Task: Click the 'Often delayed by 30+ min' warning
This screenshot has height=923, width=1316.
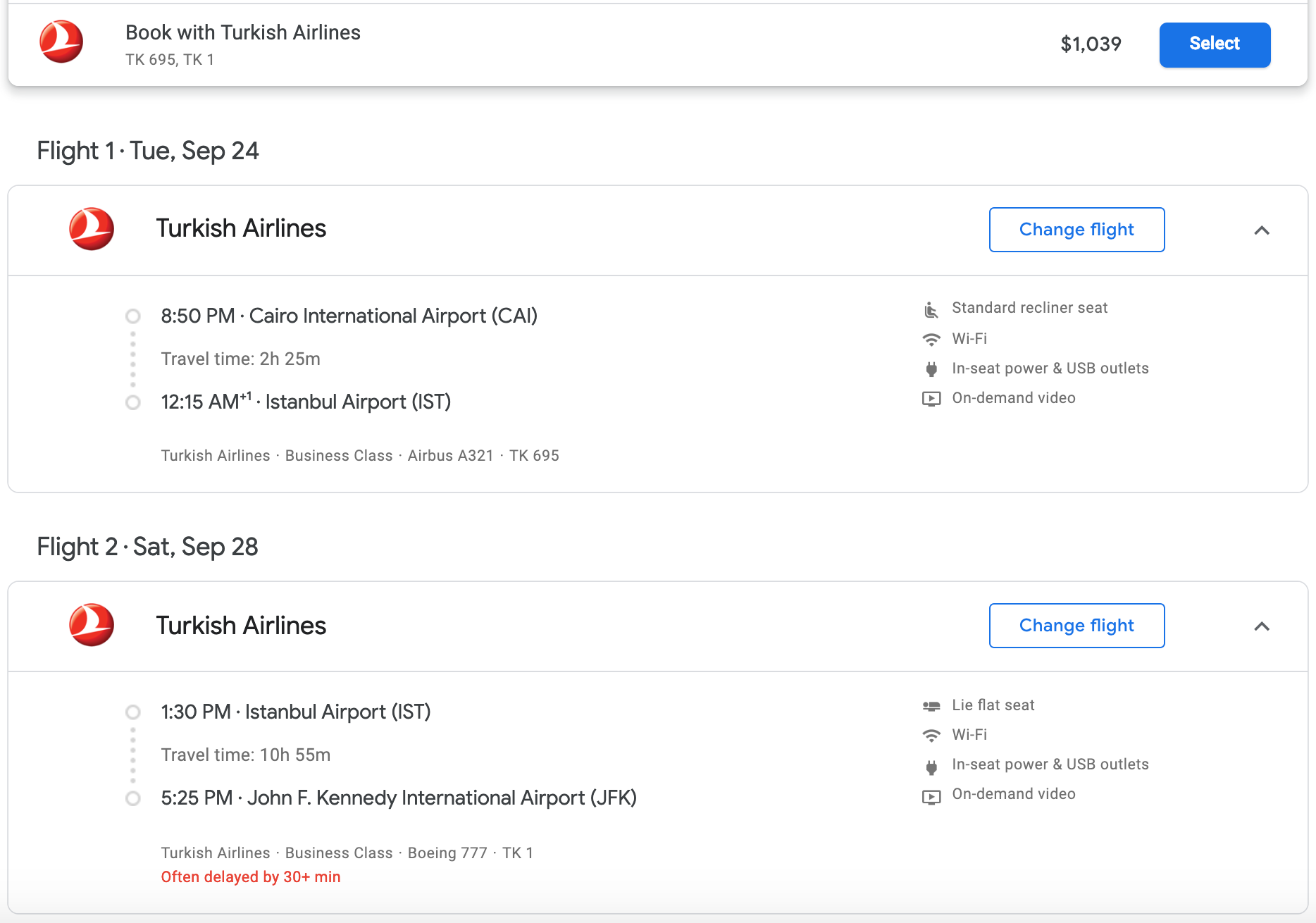Action: [x=251, y=877]
